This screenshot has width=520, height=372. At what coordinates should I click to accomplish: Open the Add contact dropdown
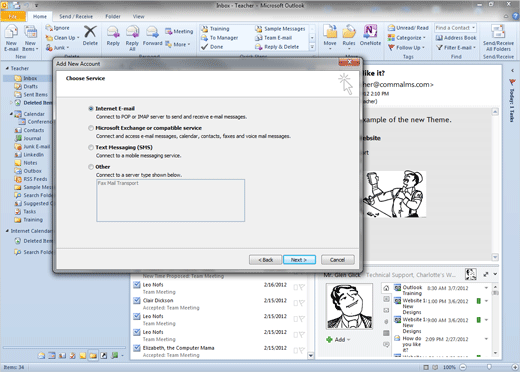point(349,340)
